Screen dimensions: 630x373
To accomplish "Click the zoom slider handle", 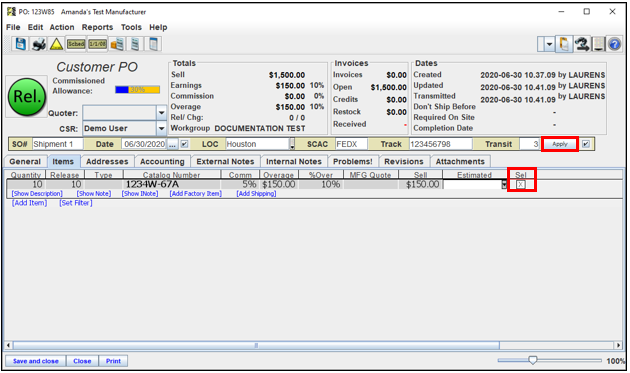I will 533,360.
